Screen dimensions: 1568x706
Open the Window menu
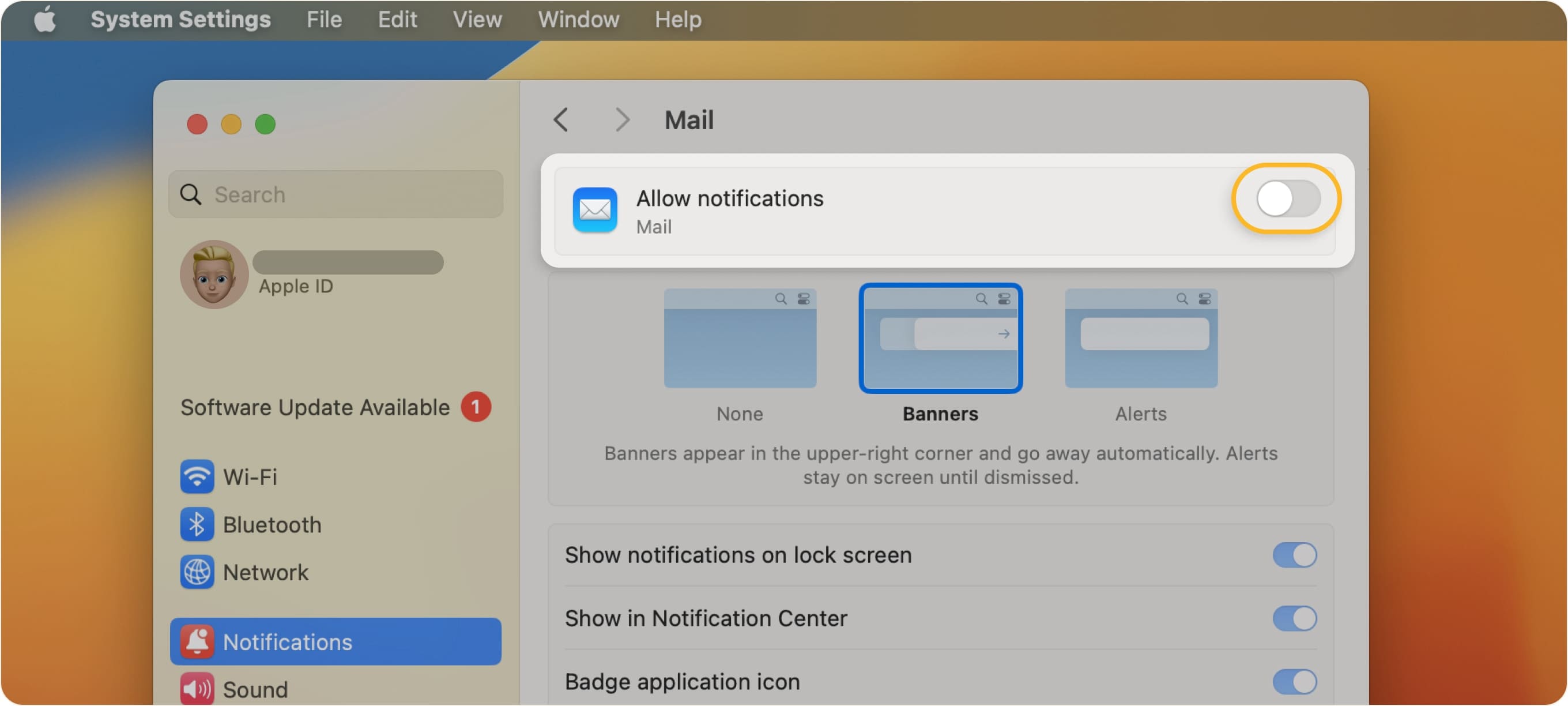[577, 19]
